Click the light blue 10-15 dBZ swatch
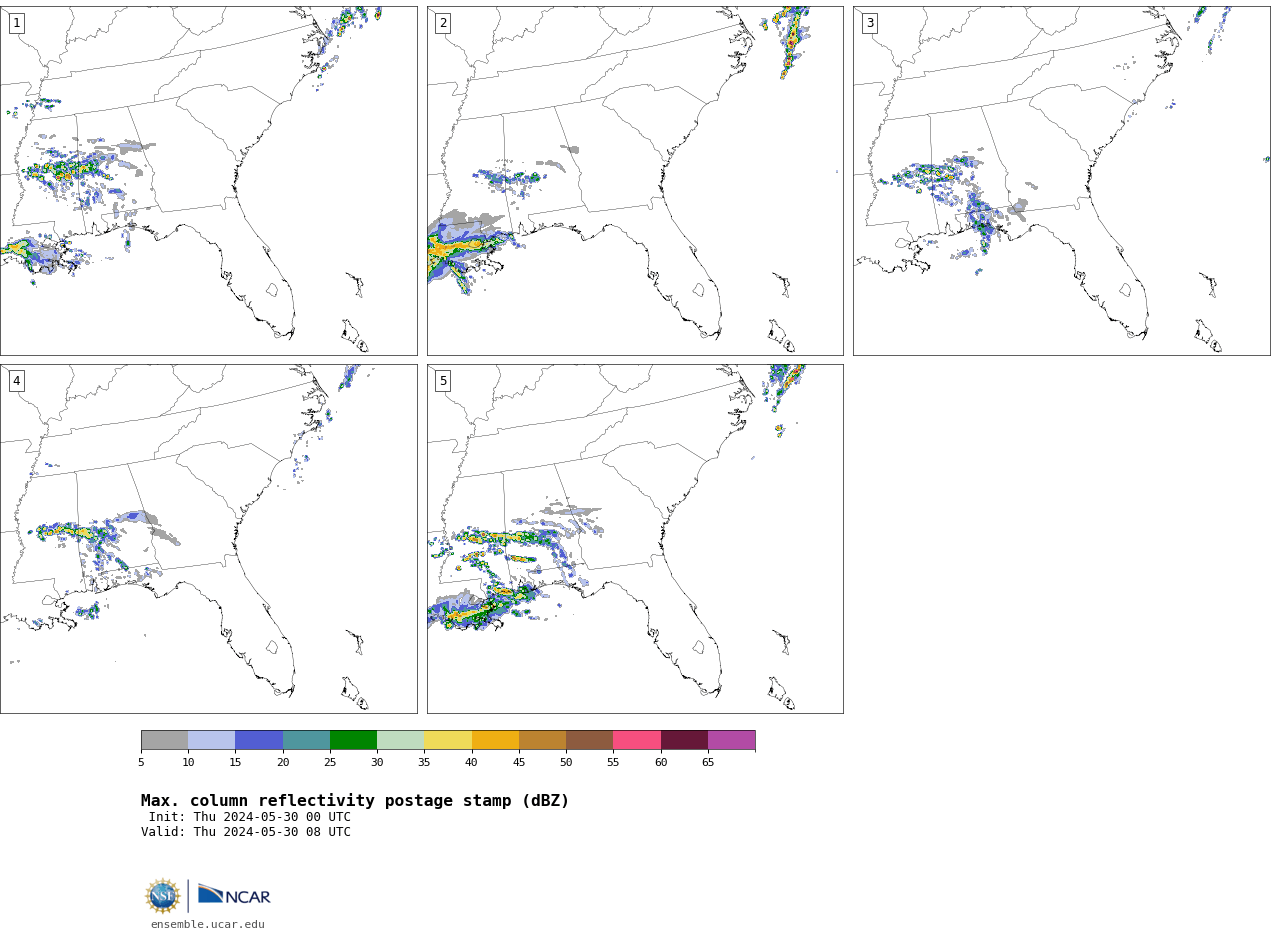The height and width of the screenshot is (936, 1280). (211, 740)
